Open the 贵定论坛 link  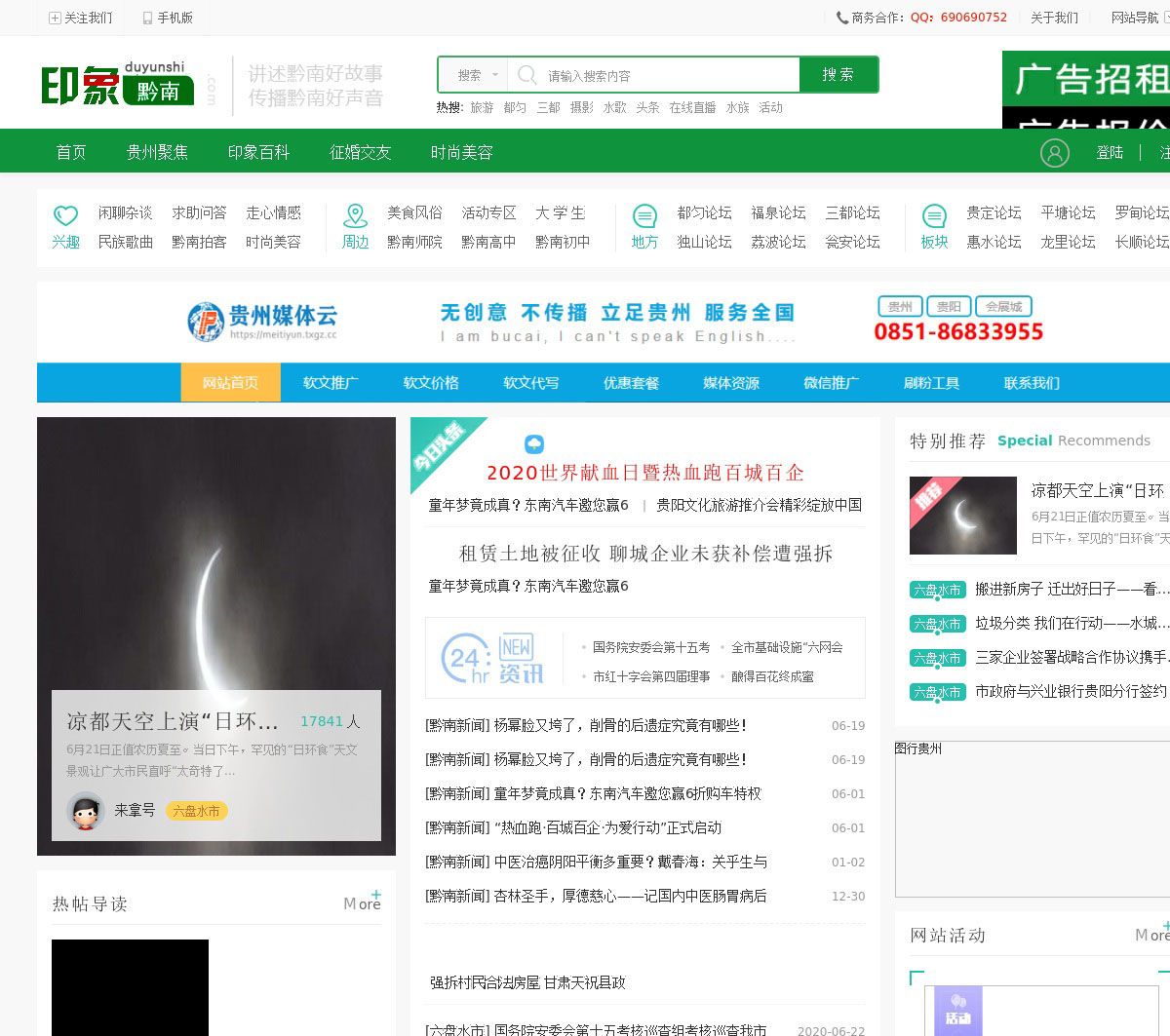[994, 212]
